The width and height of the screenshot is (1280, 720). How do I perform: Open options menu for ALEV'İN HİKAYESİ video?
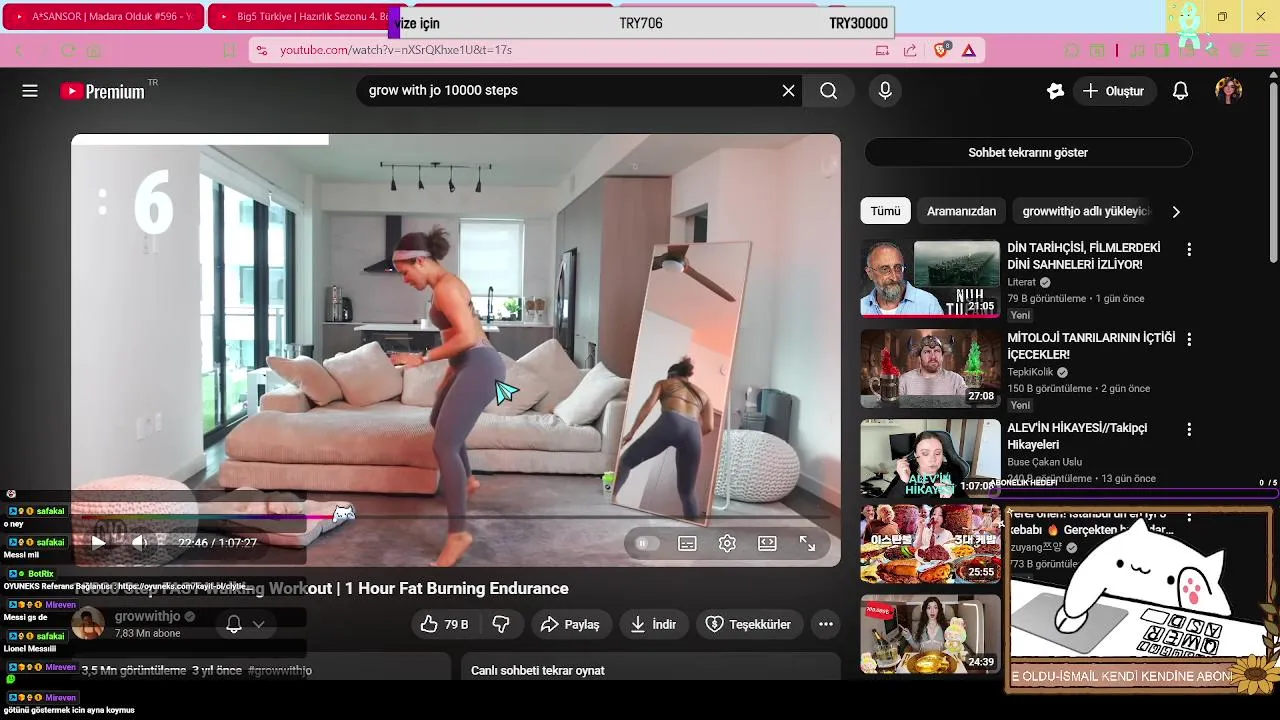(x=1189, y=429)
